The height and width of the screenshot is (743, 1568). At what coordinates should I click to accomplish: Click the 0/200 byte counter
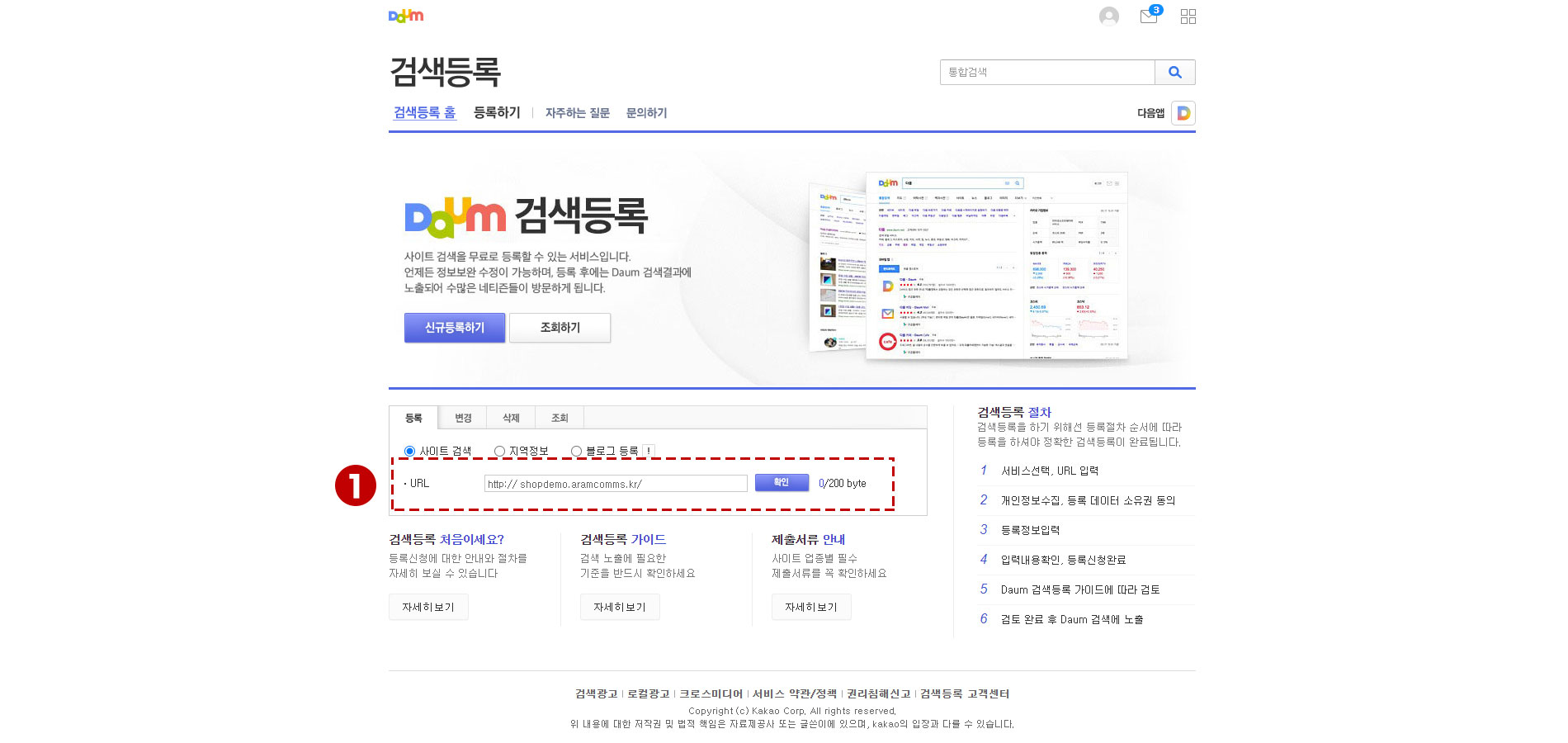[843, 484]
